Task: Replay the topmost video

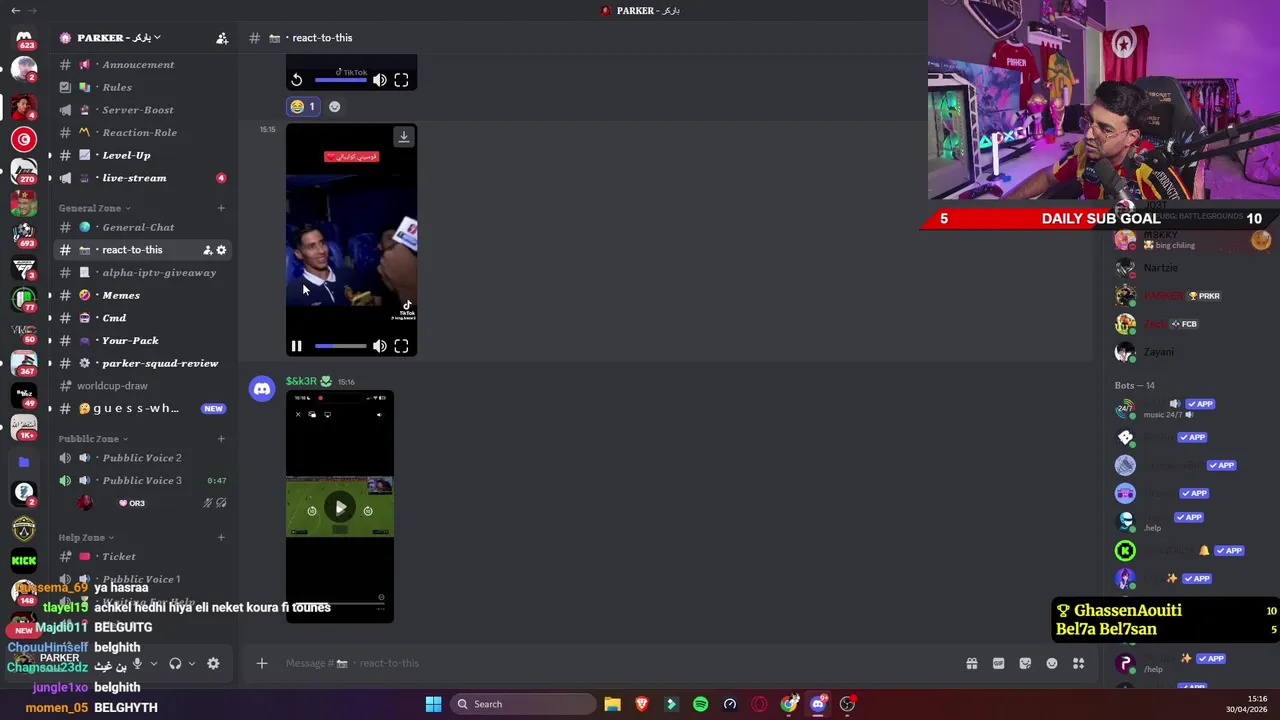Action: tap(296, 80)
